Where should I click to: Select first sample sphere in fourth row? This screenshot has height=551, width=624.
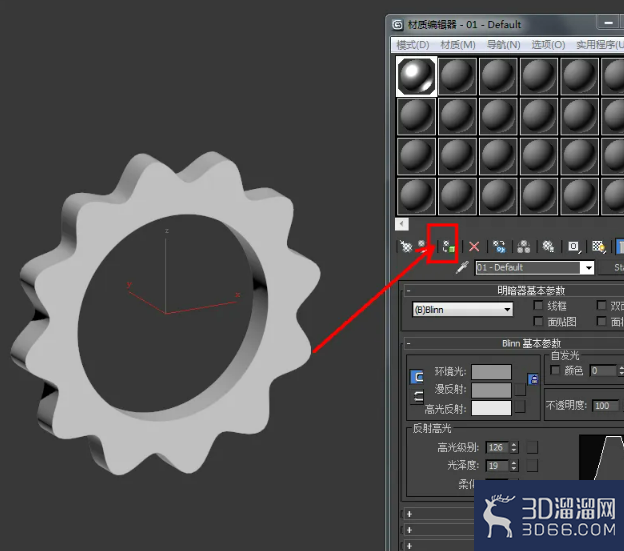pyautogui.click(x=416, y=197)
